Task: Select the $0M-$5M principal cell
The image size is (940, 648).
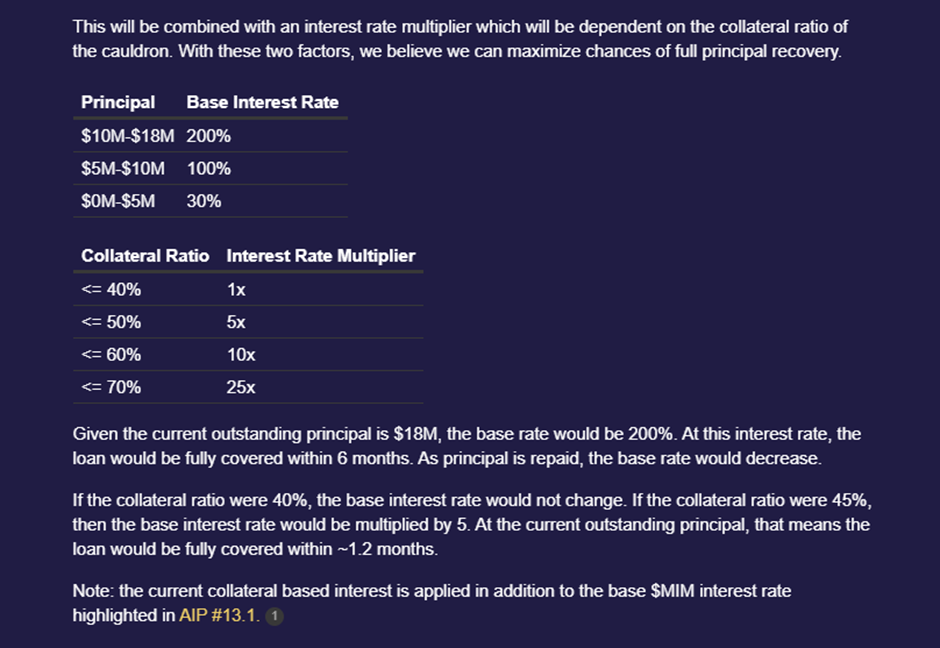Action: 118,201
